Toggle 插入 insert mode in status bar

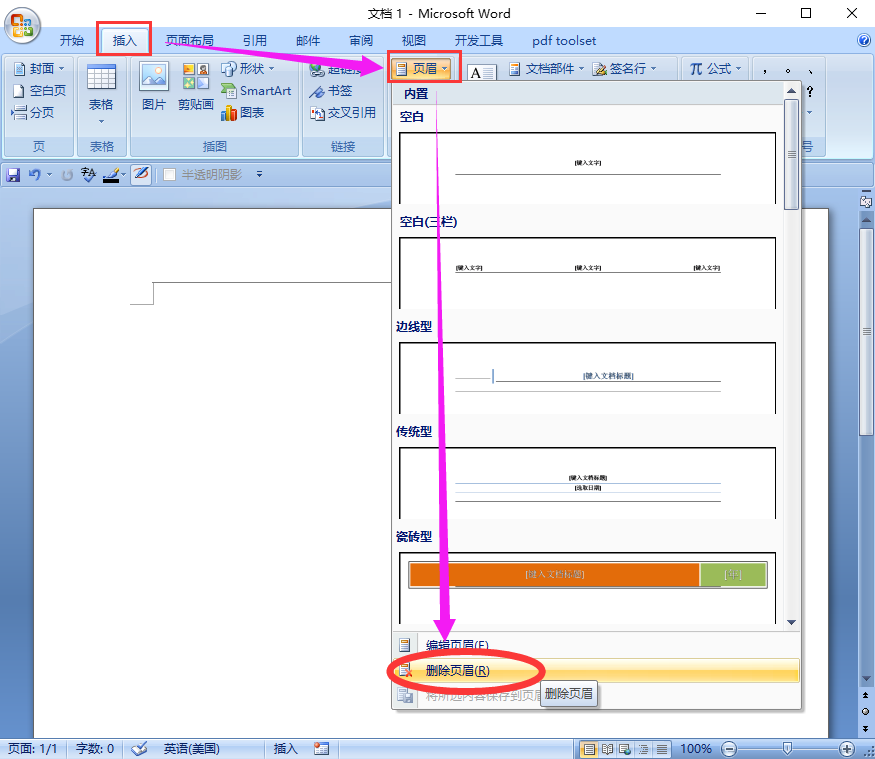[x=285, y=748]
